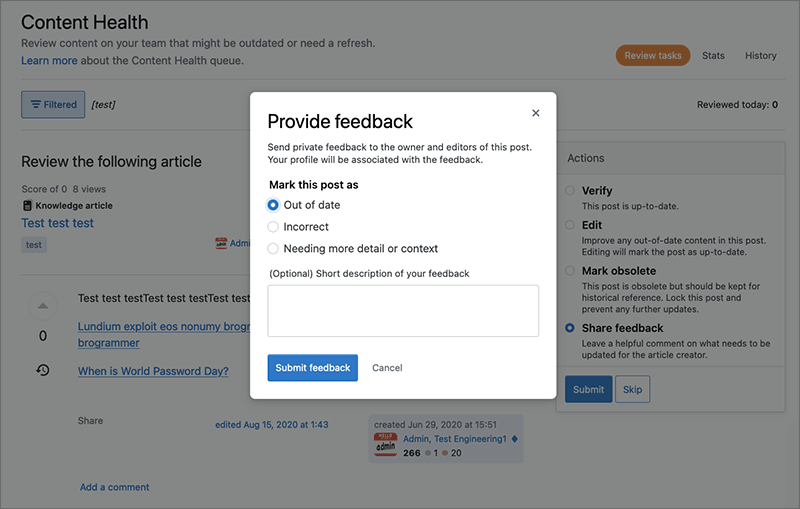Click the Knowledge article icon

pyautogui.click(x=27, y=206)
